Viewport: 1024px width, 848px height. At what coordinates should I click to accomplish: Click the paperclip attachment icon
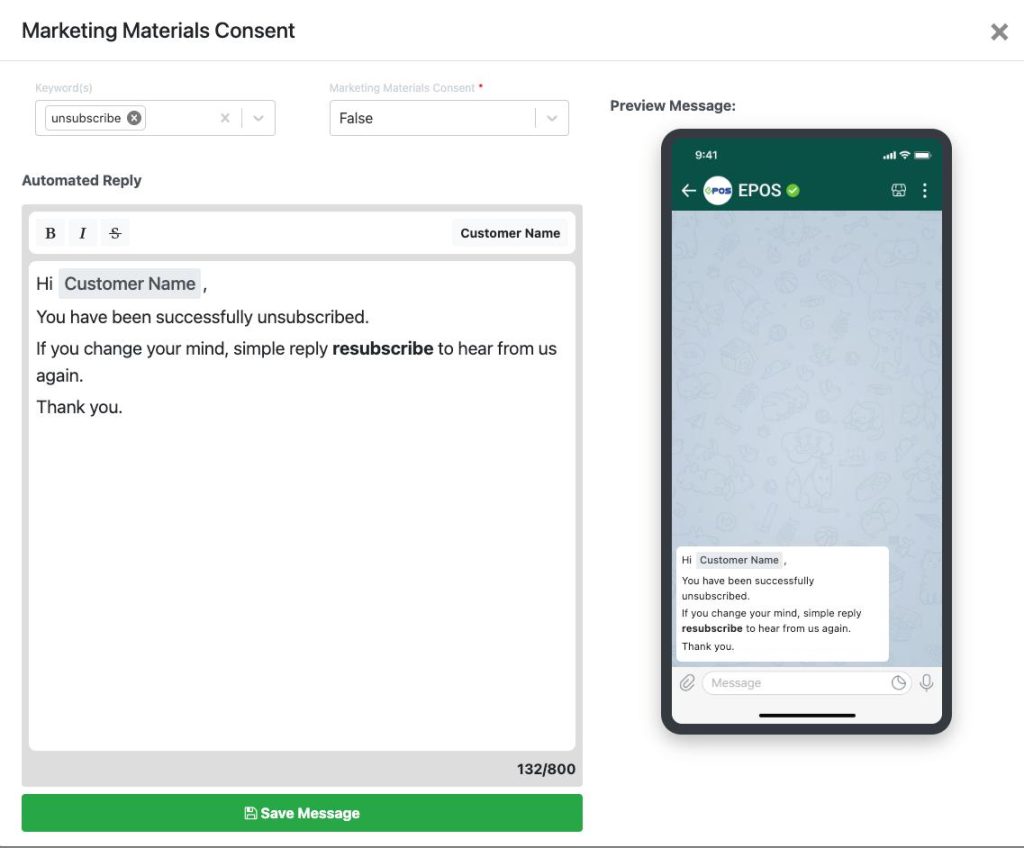click(x=687, y=683)
